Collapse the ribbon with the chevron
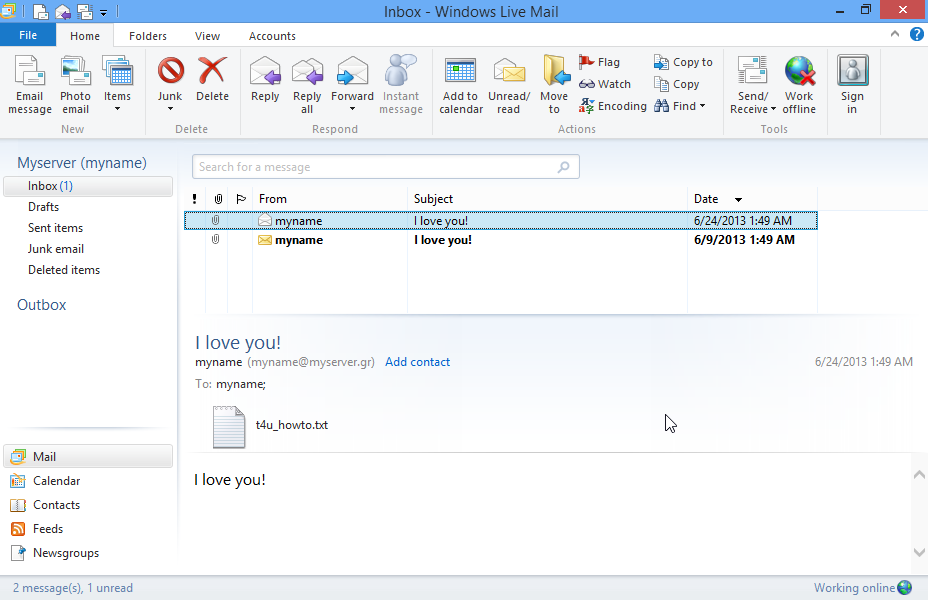This screenshot has width=928, height=600. click(x=895, y=34)
